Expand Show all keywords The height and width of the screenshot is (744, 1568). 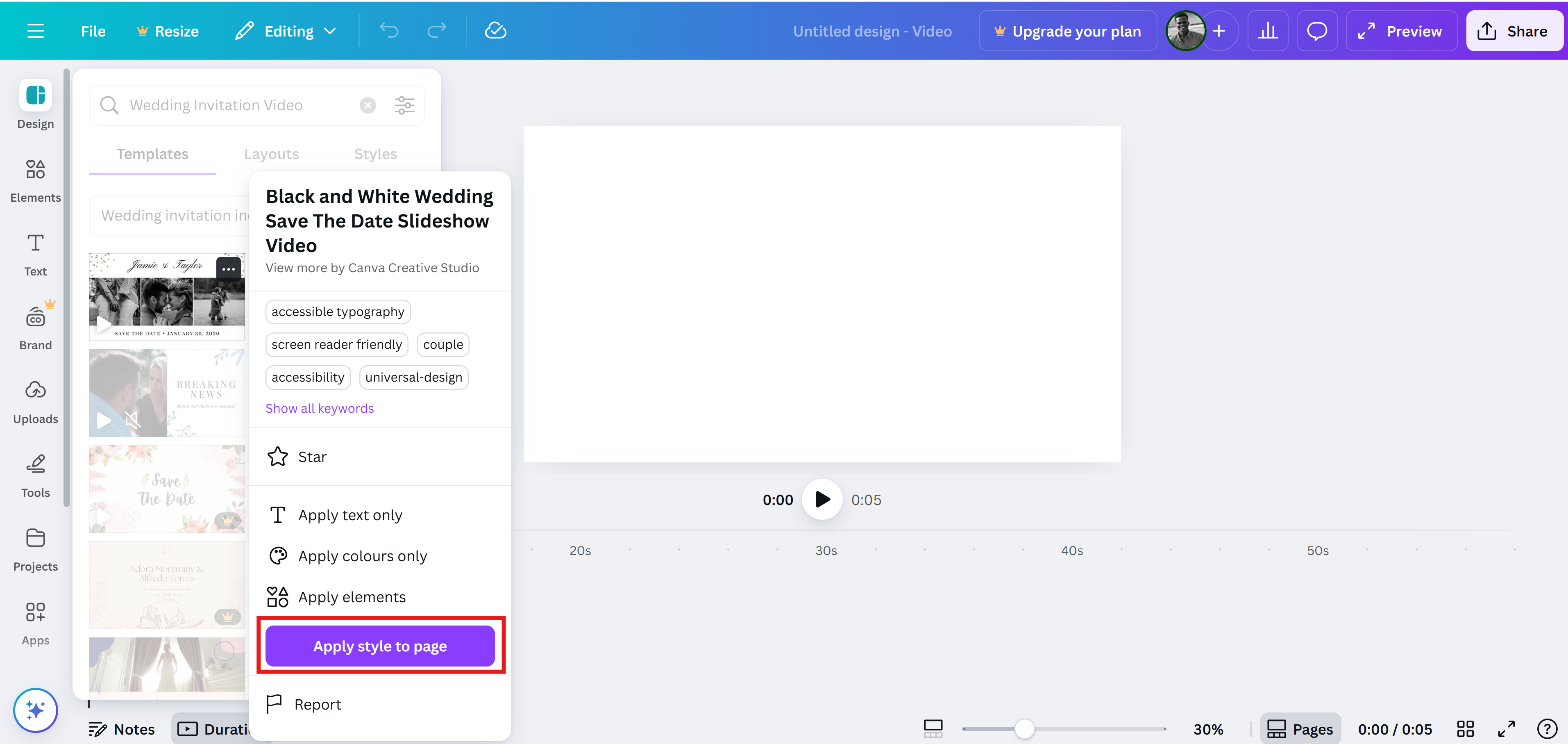tap(319, 408)
